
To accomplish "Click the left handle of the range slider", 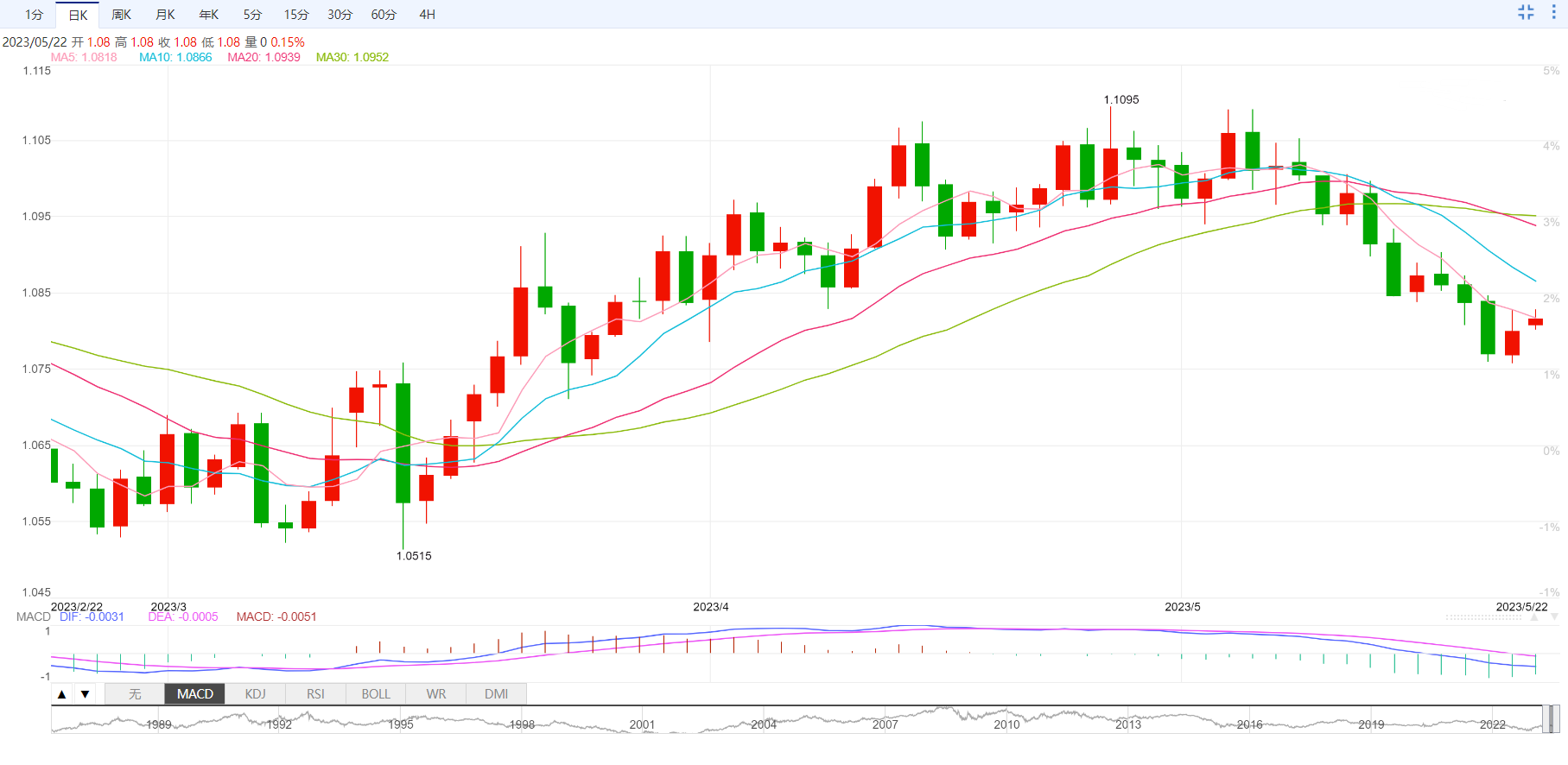I will point(1545,719).
